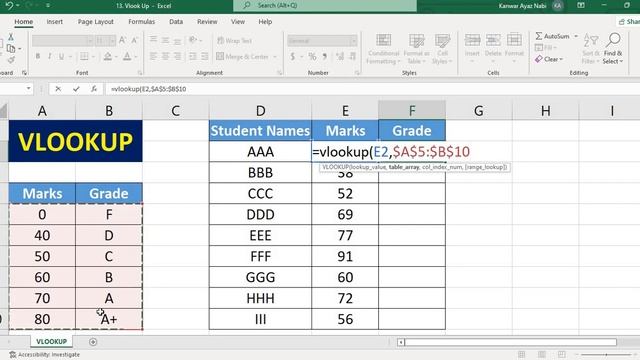Viewport: 640px width, 360px height.
Task: Click the Orientation text angle icon
Action: [193, 40]
